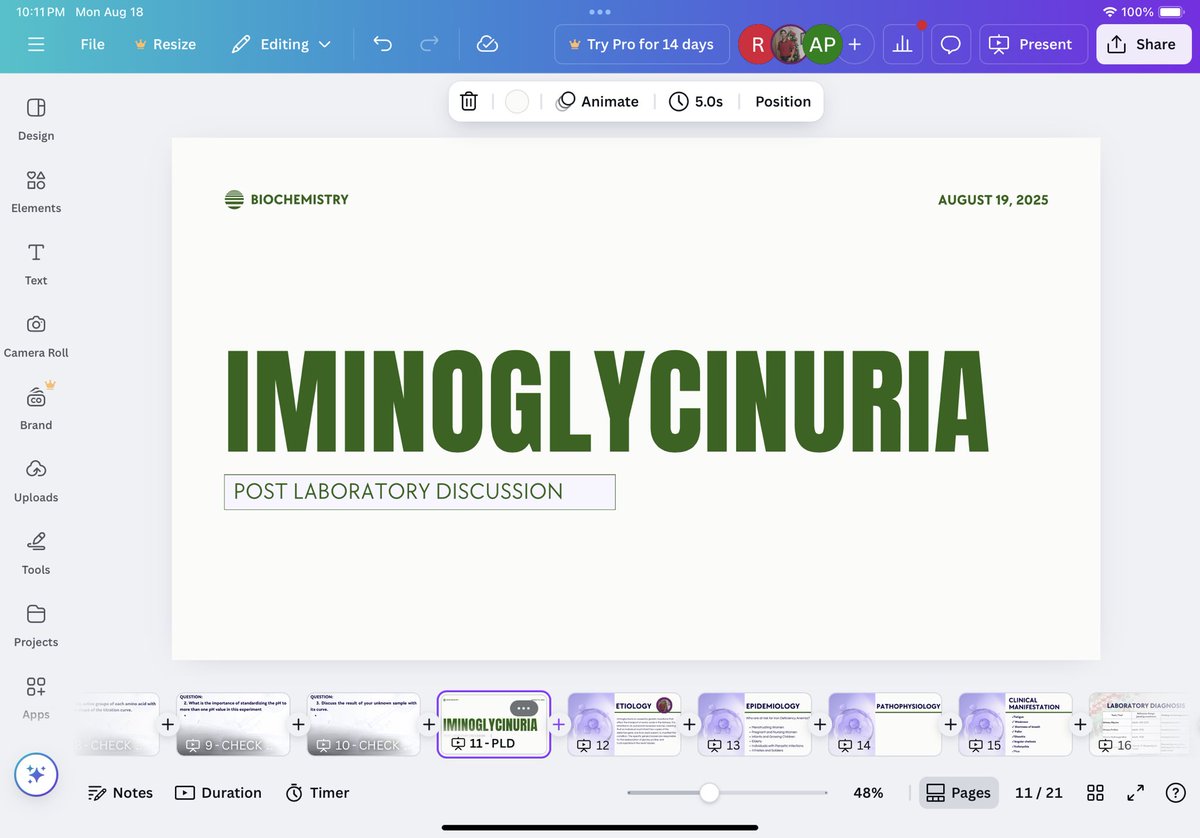Open the Brand sidebar panel
This screenshot has height=838, width=1200.
point(36,408)
